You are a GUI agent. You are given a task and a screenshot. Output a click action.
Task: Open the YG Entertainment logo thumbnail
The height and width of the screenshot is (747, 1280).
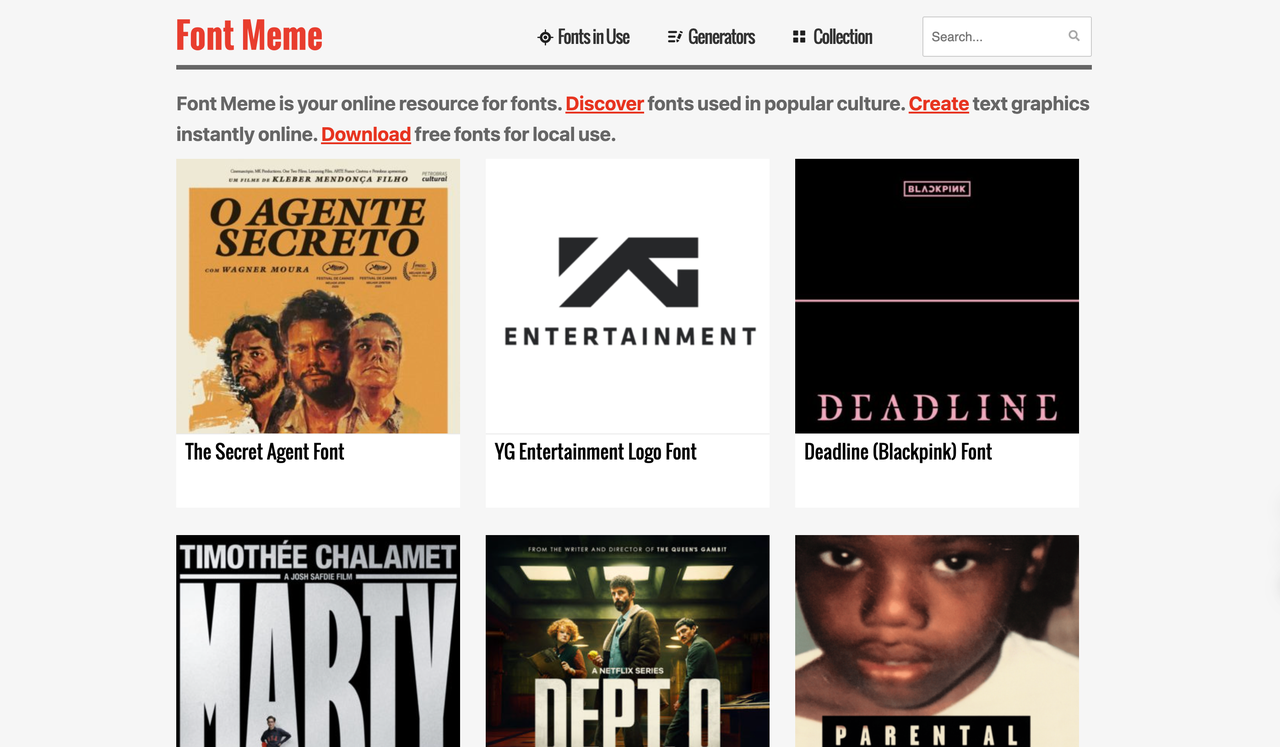tap(627, 296)
